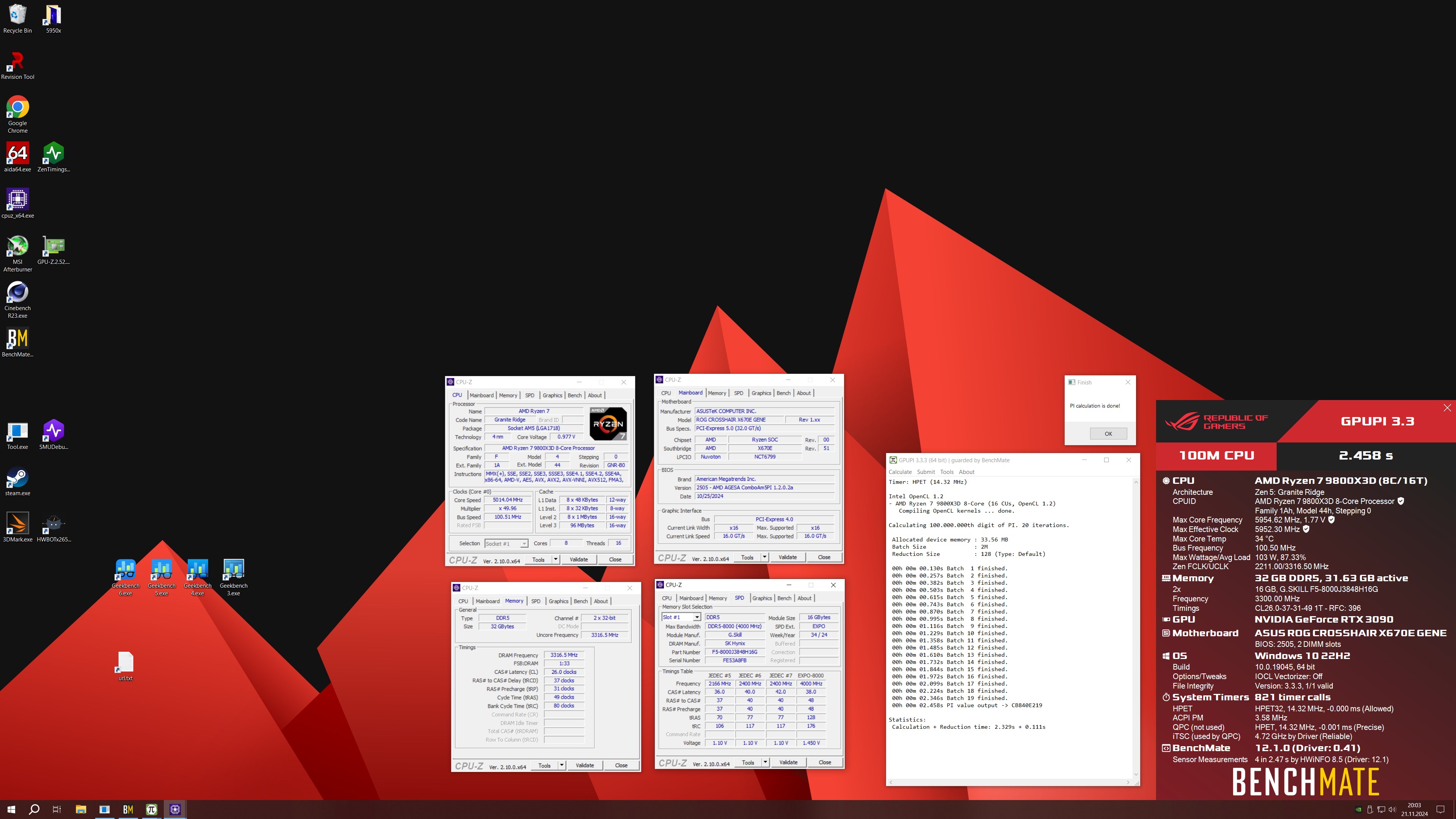Open File Explorer from the taskbar
Screen dimensions: 1456x819
tap(81, 810)
